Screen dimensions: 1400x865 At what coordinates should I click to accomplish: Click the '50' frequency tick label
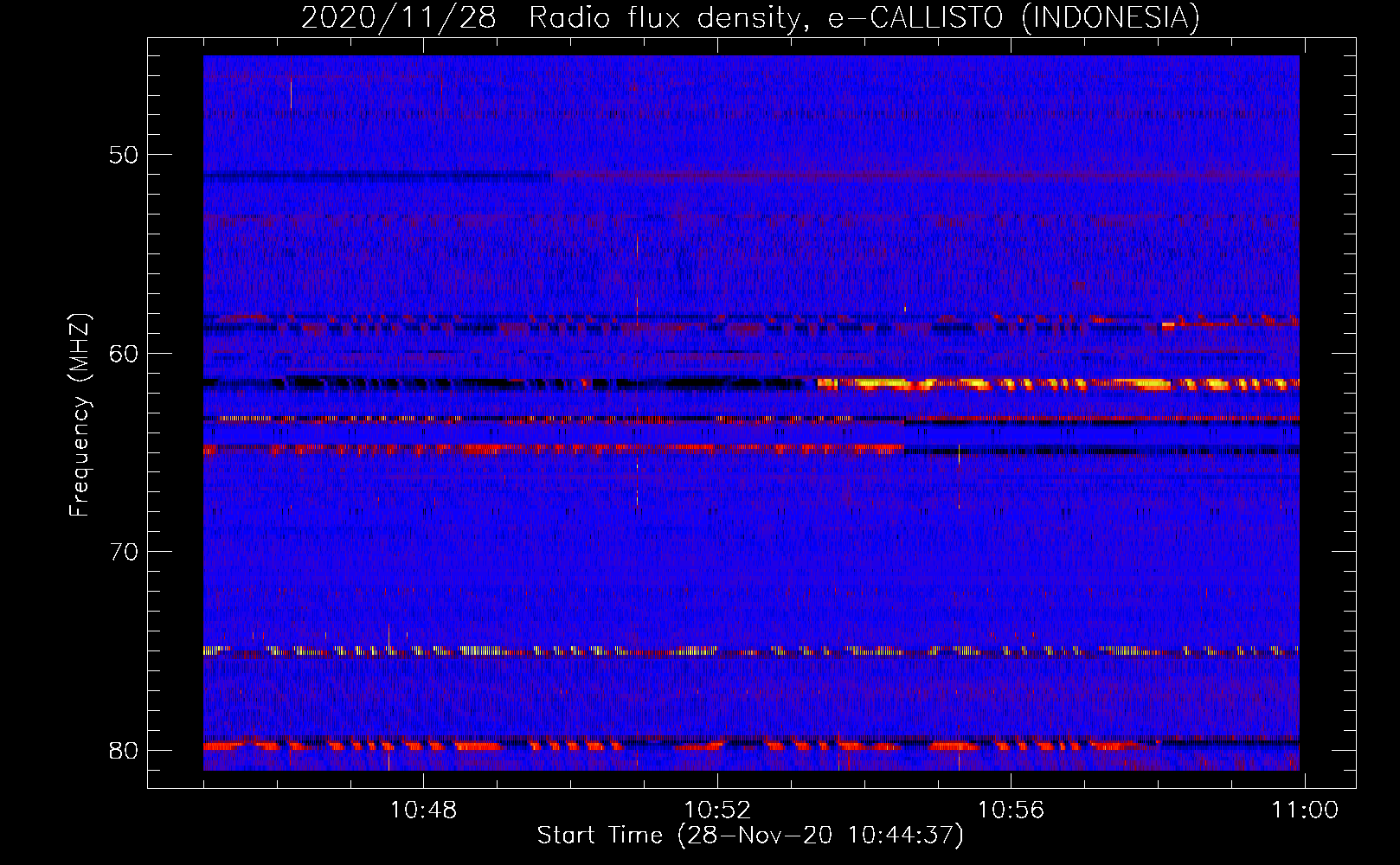coord(124,155)
